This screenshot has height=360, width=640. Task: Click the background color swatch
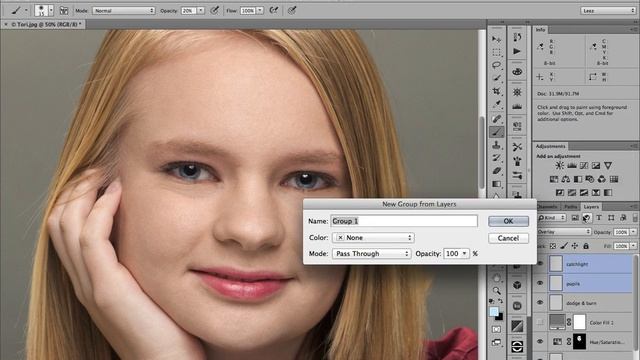click(500, 316)
